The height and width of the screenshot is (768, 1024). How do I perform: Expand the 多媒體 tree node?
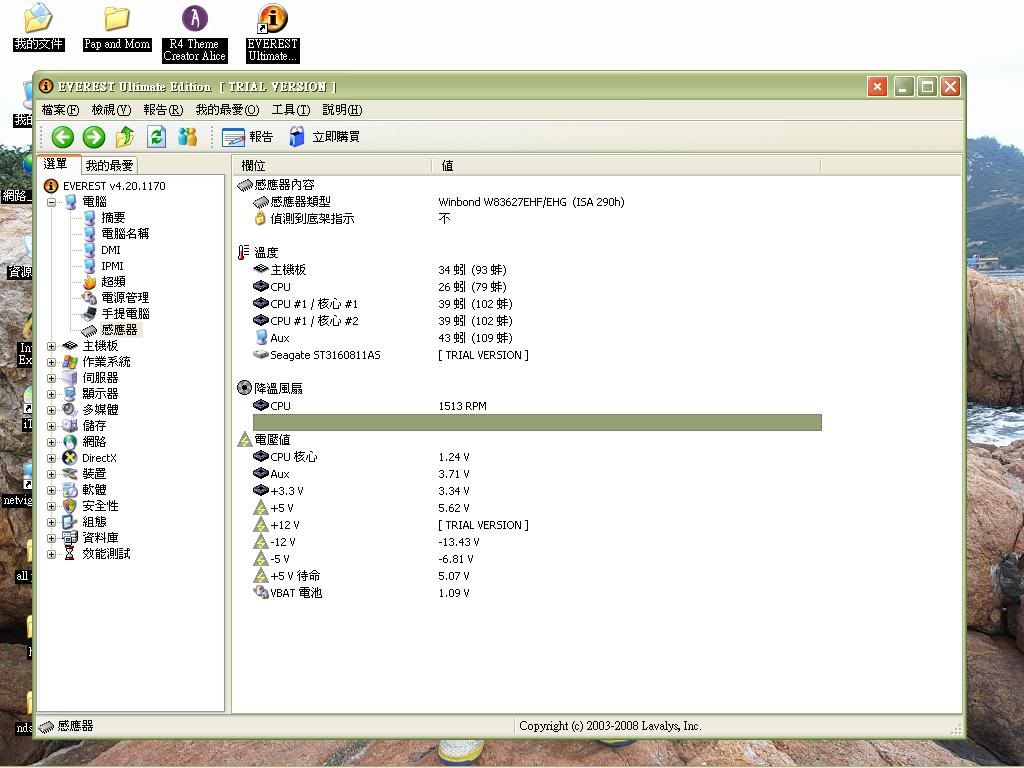pos(52,411)
